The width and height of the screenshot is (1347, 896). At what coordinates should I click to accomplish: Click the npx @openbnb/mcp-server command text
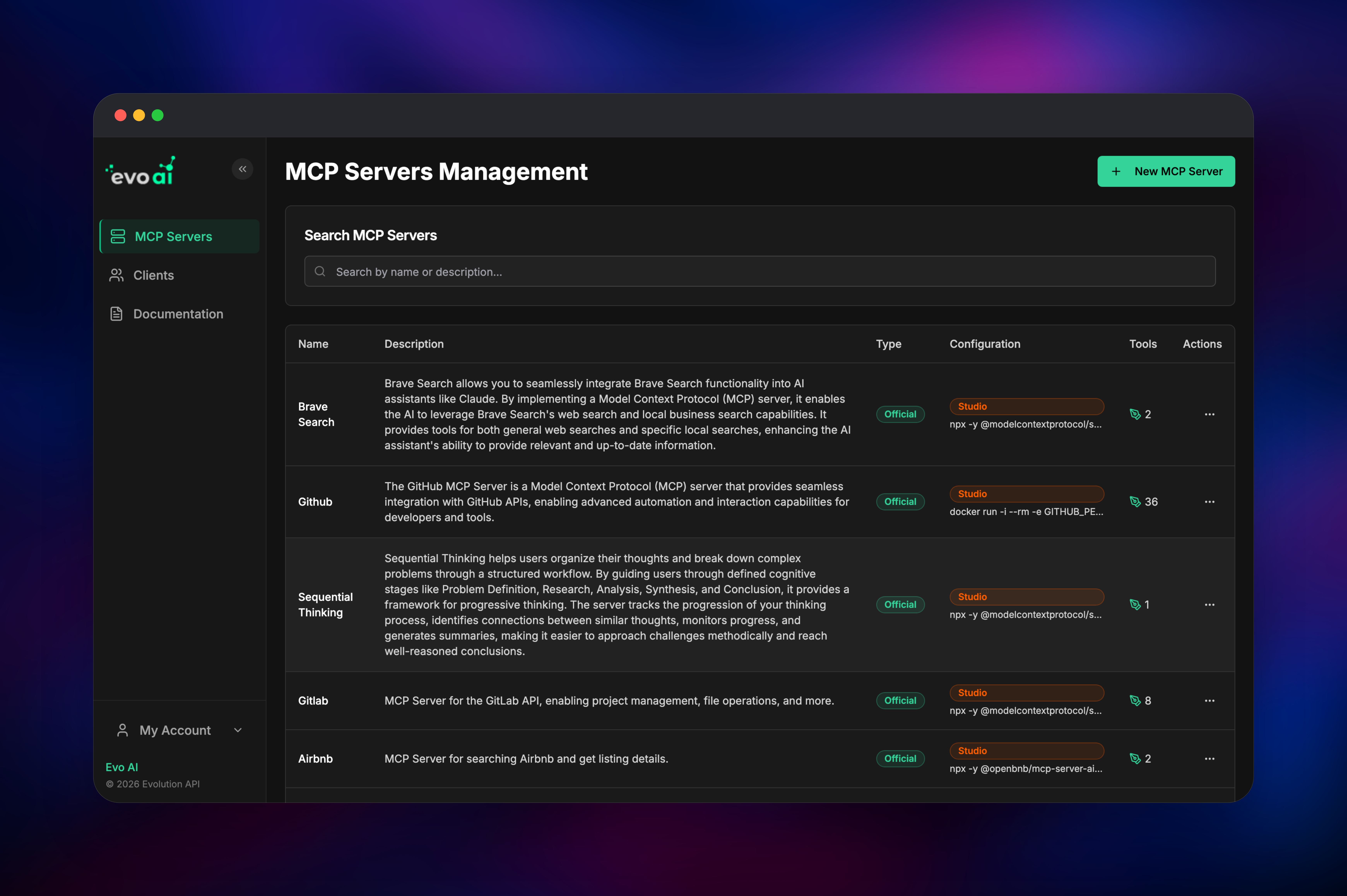click(x=1026, y=769)
